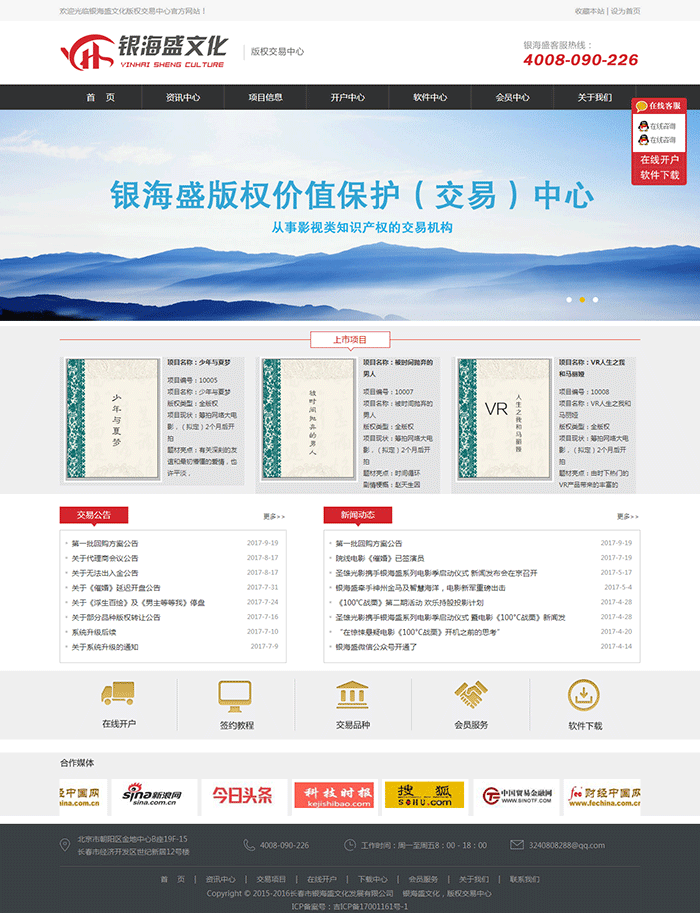This screenshot has height=913, width=700.
Task: Open the 科技时报 media logo
Action: tap(335, 797)
